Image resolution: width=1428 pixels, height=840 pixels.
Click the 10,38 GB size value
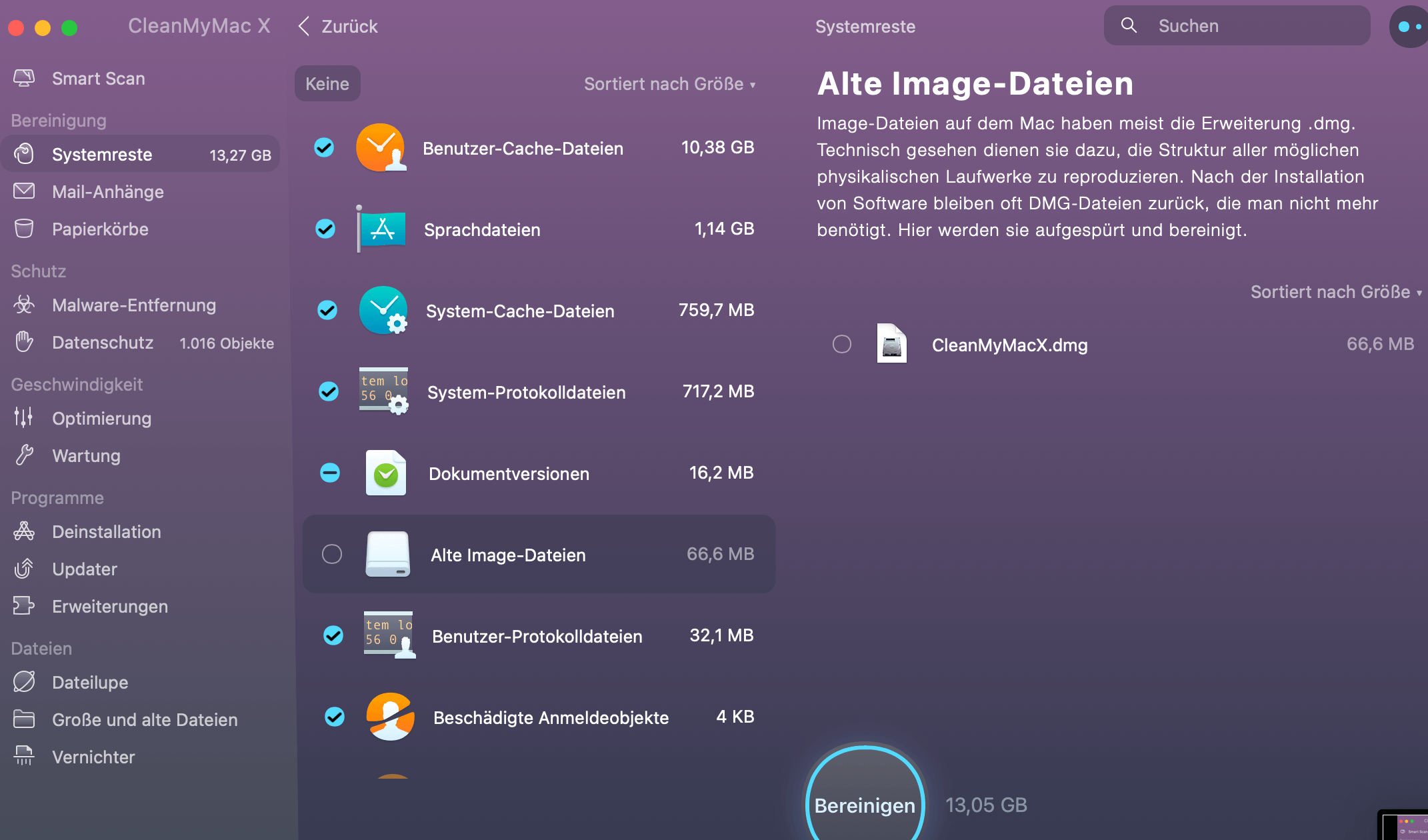717,147
